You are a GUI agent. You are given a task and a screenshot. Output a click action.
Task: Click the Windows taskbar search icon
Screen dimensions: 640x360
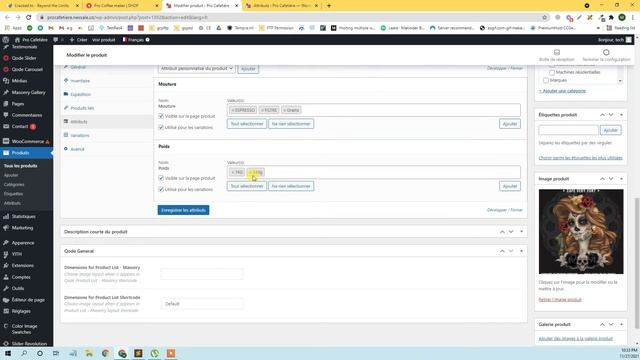tap(24, 353)
